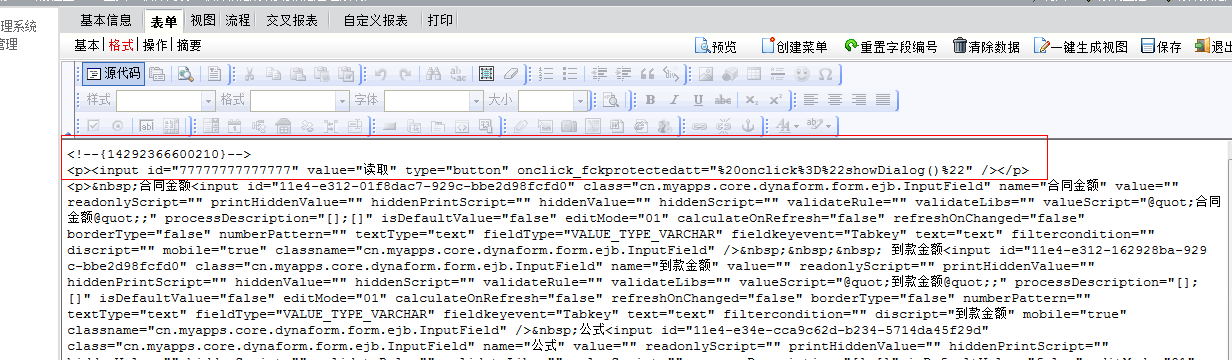1232x360 pixels.
Task: Switch to the 打印 tab
Action: 440,20
